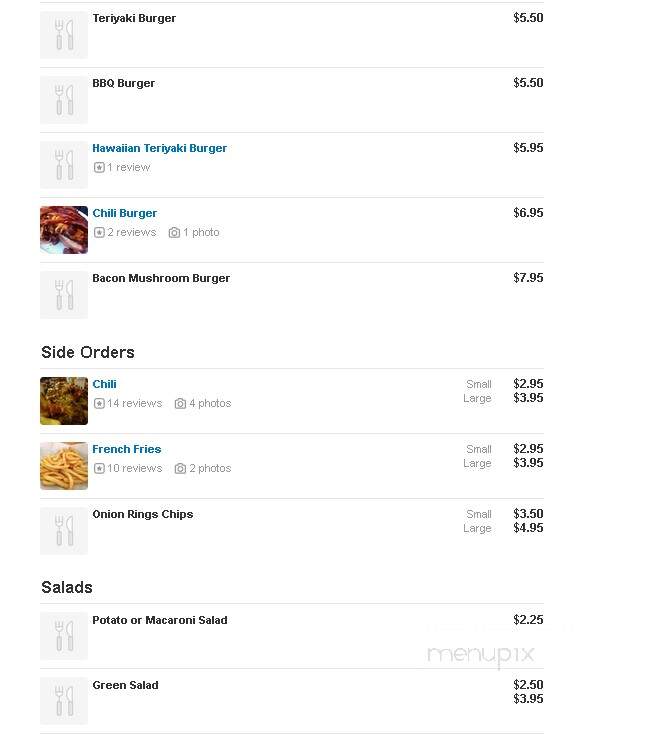Open the French Fries item link
Viewport: 660px width, 737px height.
click(x=126, y=449)
